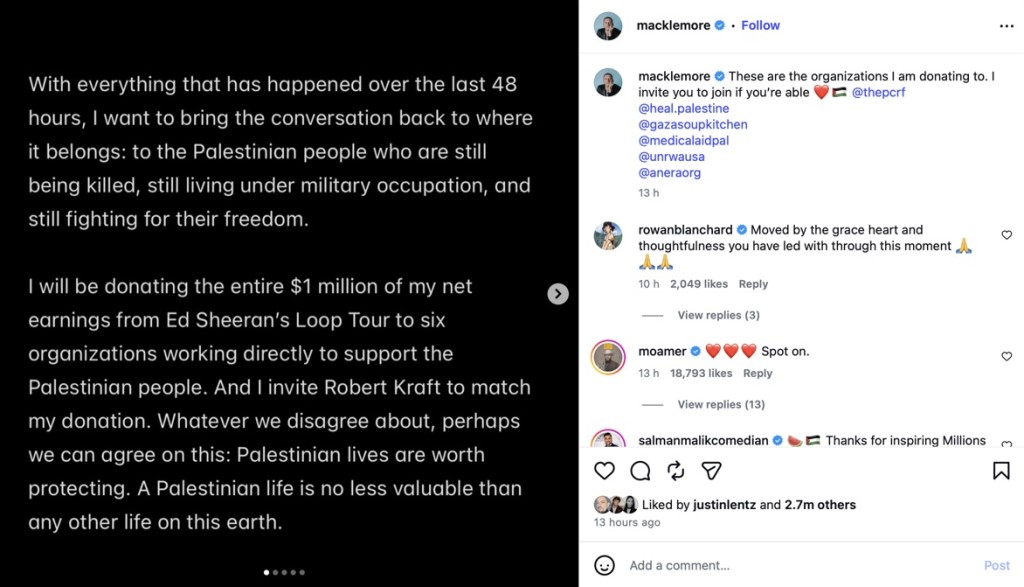Viewport: 1024px width, 587px height.
Task: Follow macklemore from the header
Action: point(760,25)
